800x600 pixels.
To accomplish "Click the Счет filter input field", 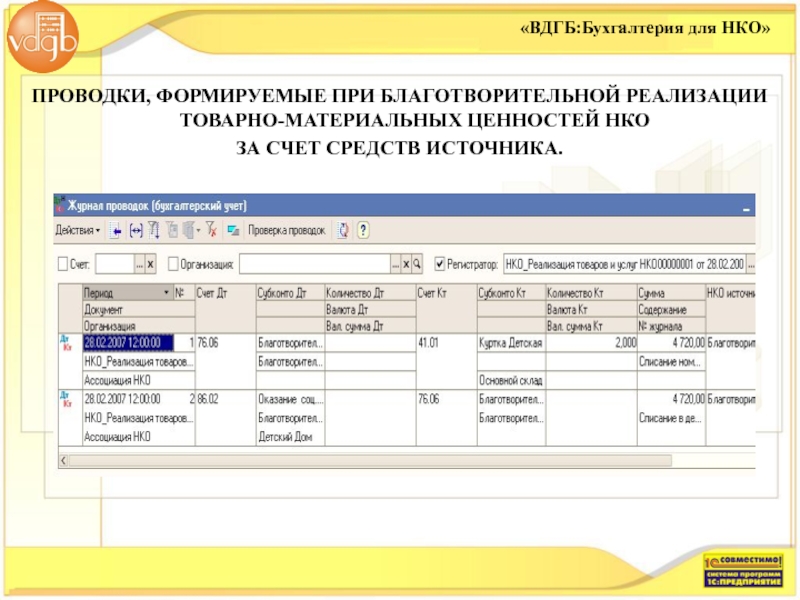I will pyautogui.click(x=115, y=264).
